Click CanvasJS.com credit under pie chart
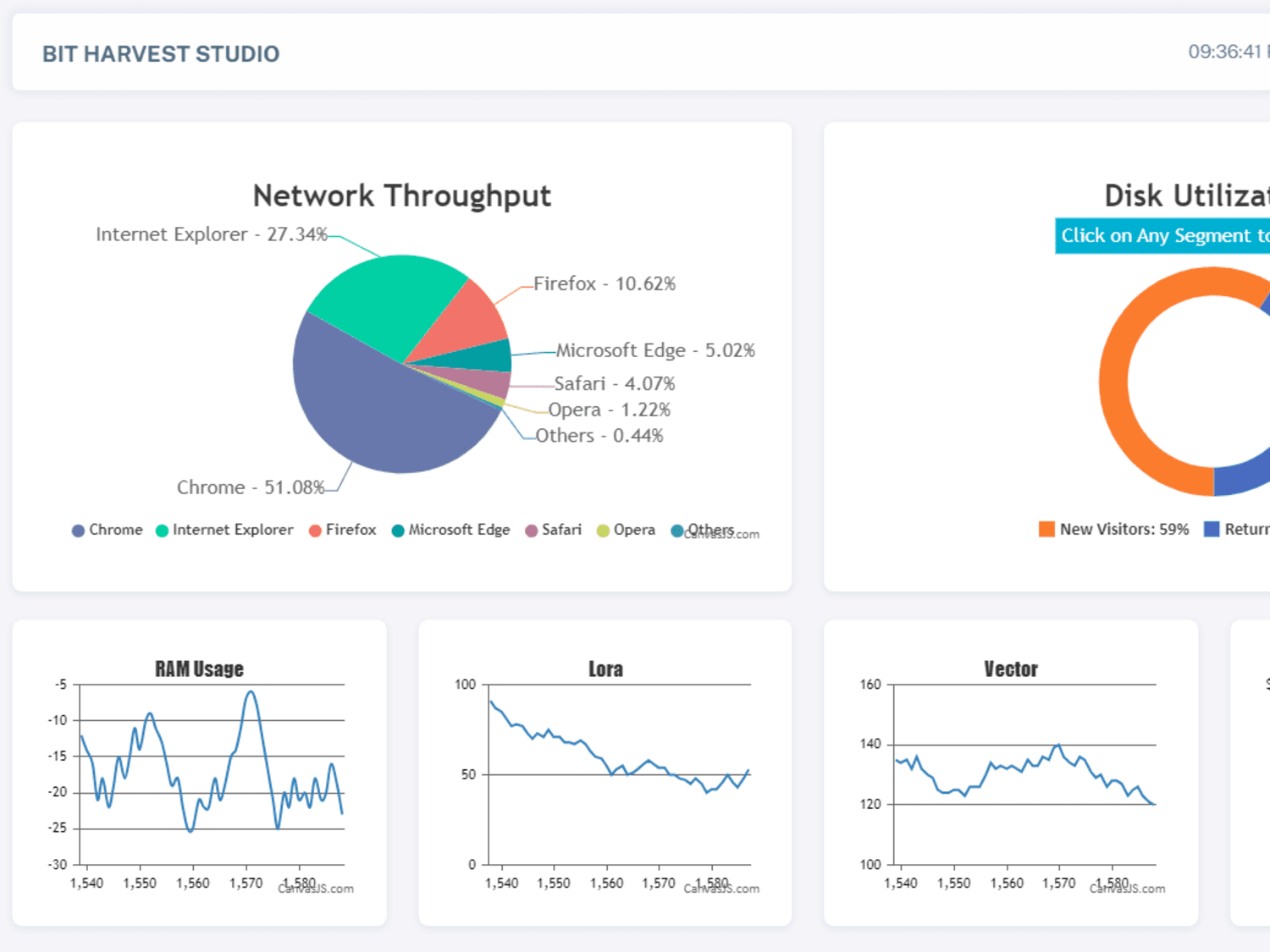This screenshot has width=1270, height=952. pyautogui.click(x=721, y=535)
